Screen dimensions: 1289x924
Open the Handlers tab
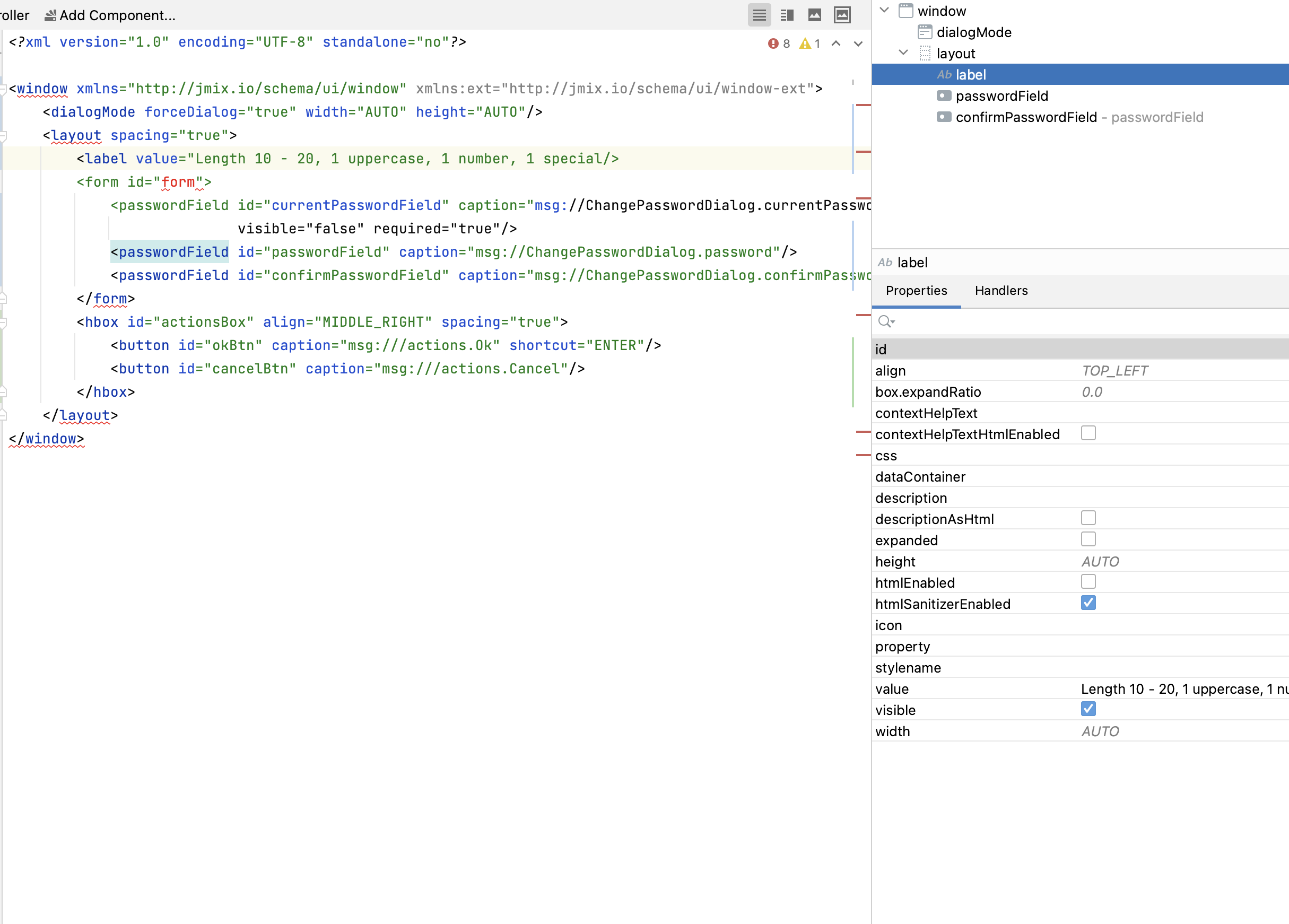(x=1001, y=290)
